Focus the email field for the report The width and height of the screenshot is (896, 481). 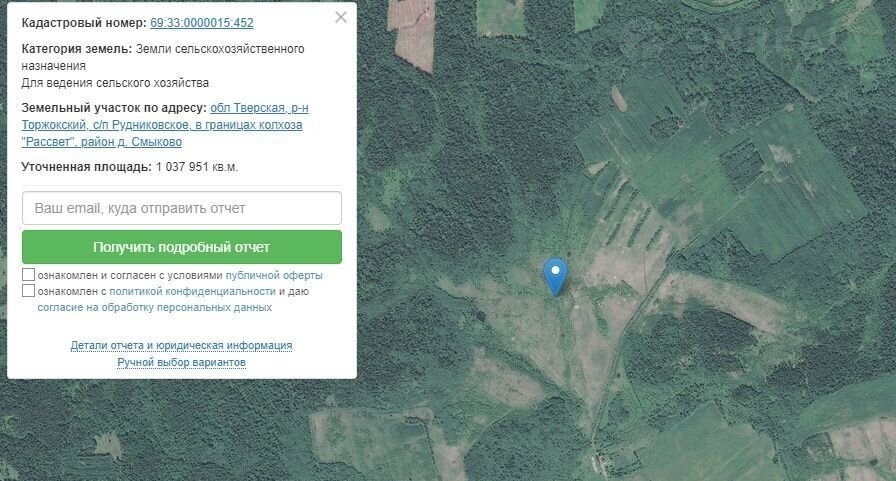(x=182, y=208)
